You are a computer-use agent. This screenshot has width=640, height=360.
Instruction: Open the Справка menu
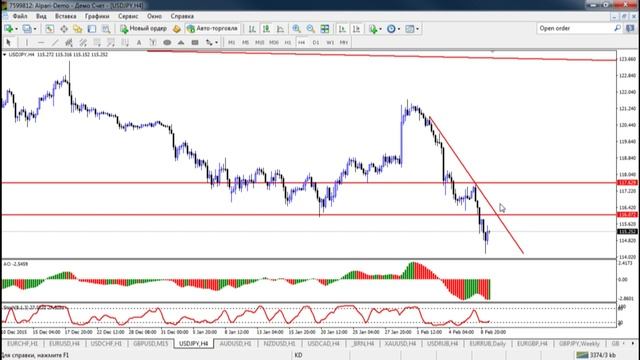[182, 16]
